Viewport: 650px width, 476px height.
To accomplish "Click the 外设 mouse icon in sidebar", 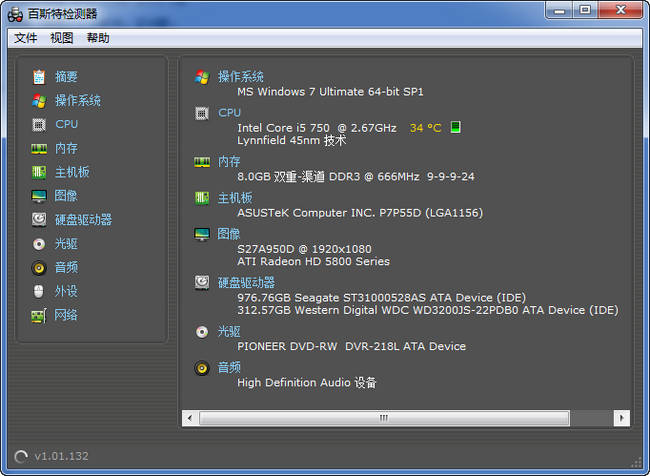I will (x=39, y=291).
